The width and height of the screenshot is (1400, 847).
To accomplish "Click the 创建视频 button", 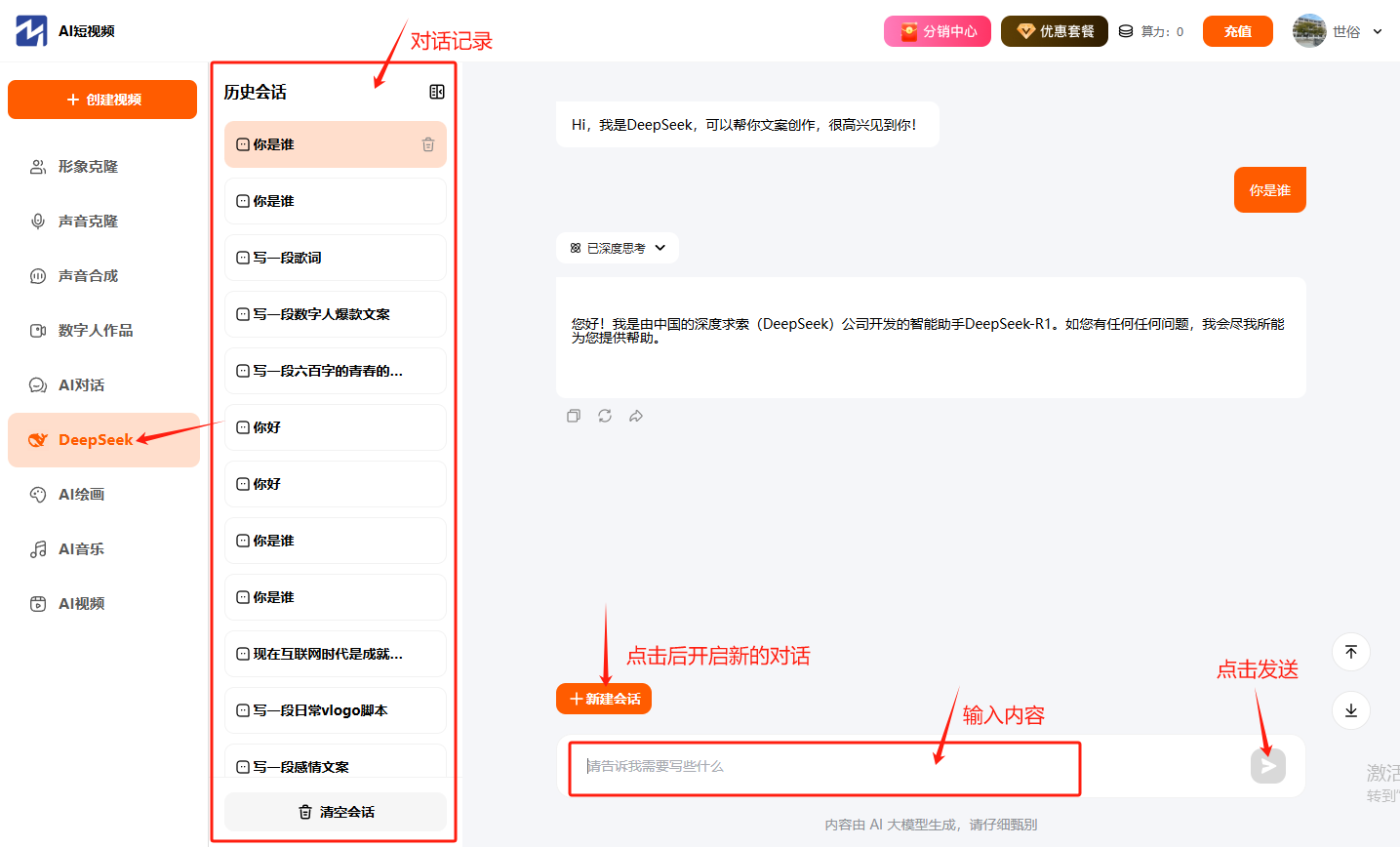I will tap(102, 100).
